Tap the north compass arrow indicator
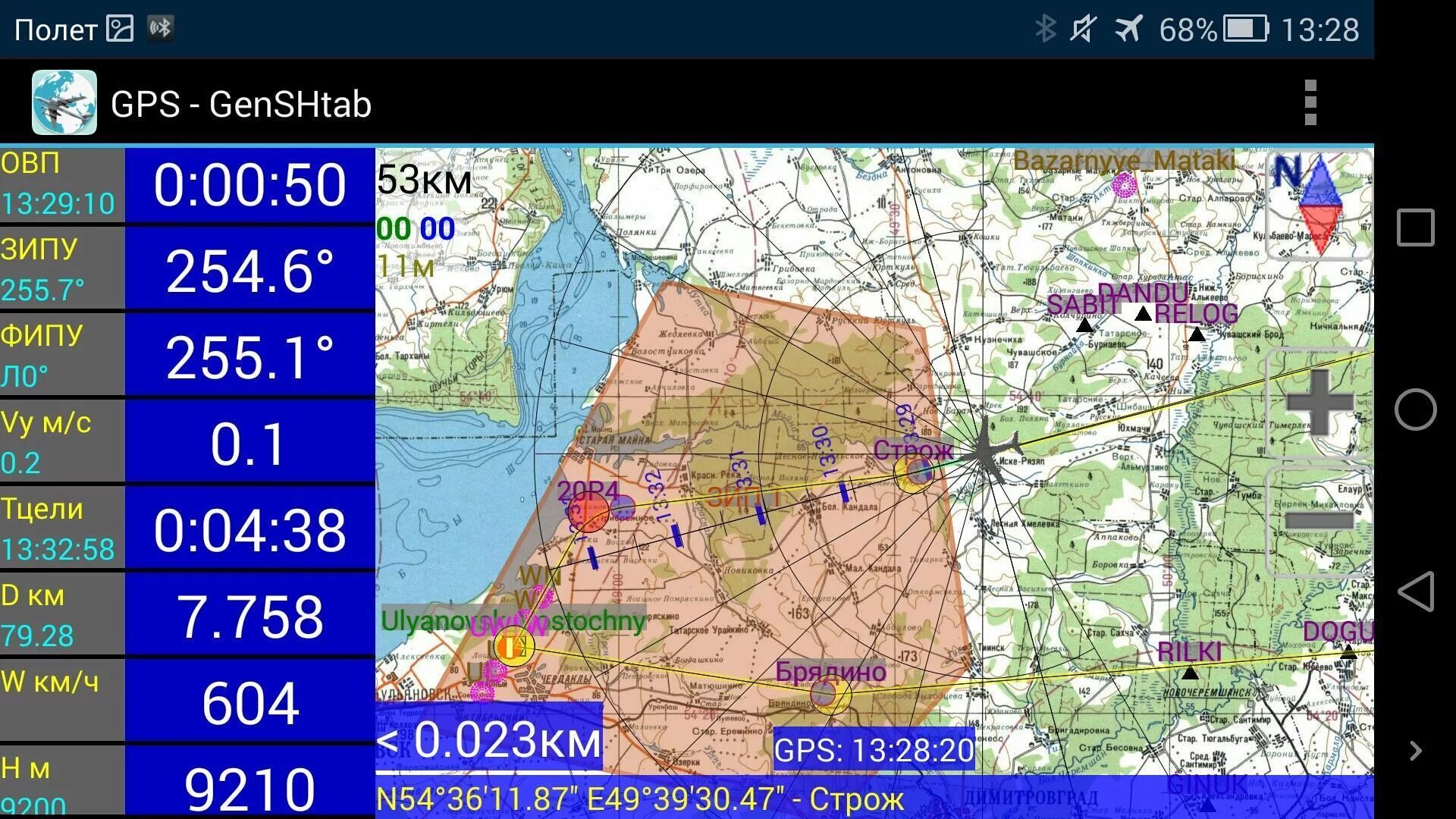Screen dimensions: 1456x819 click(x=1319, y=204)
